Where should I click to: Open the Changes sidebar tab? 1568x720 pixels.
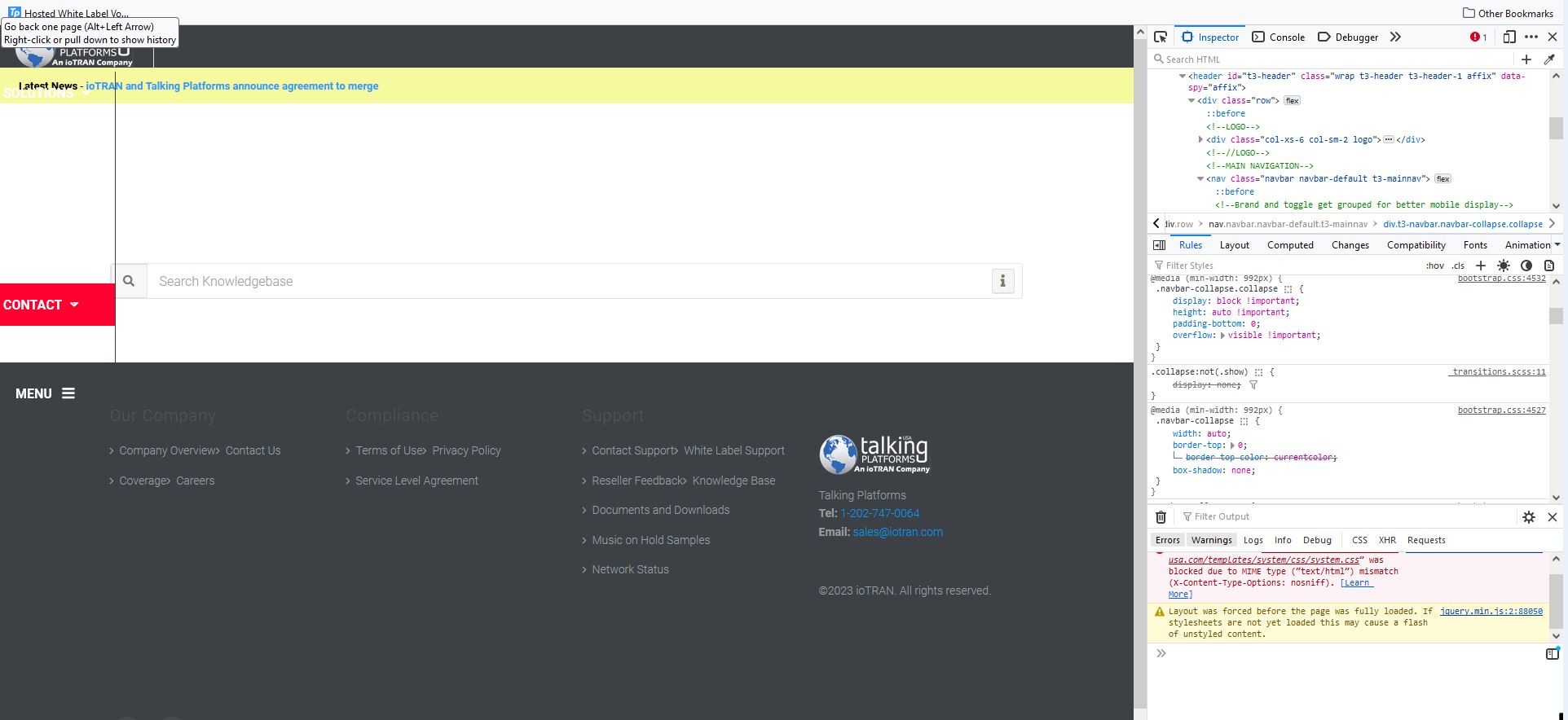pyautogui.click(x=1350, y=244)
